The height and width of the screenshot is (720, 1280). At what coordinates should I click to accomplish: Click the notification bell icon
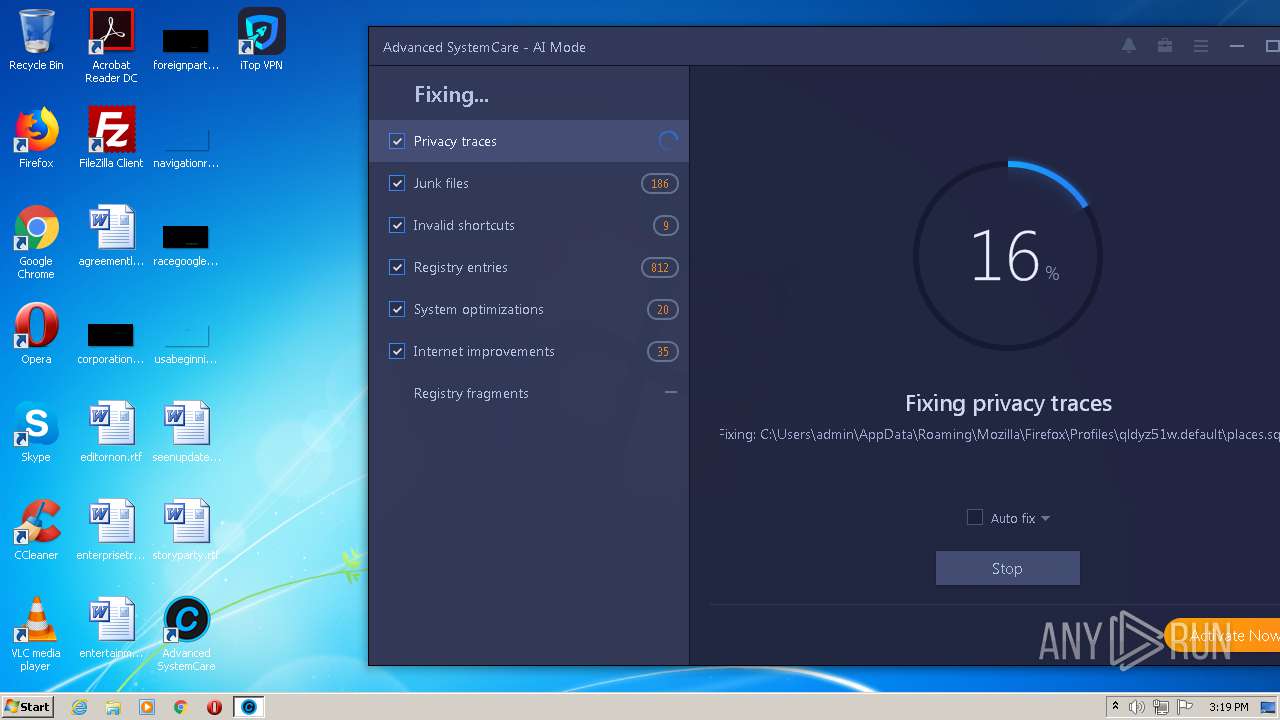tap(1129, 46)
